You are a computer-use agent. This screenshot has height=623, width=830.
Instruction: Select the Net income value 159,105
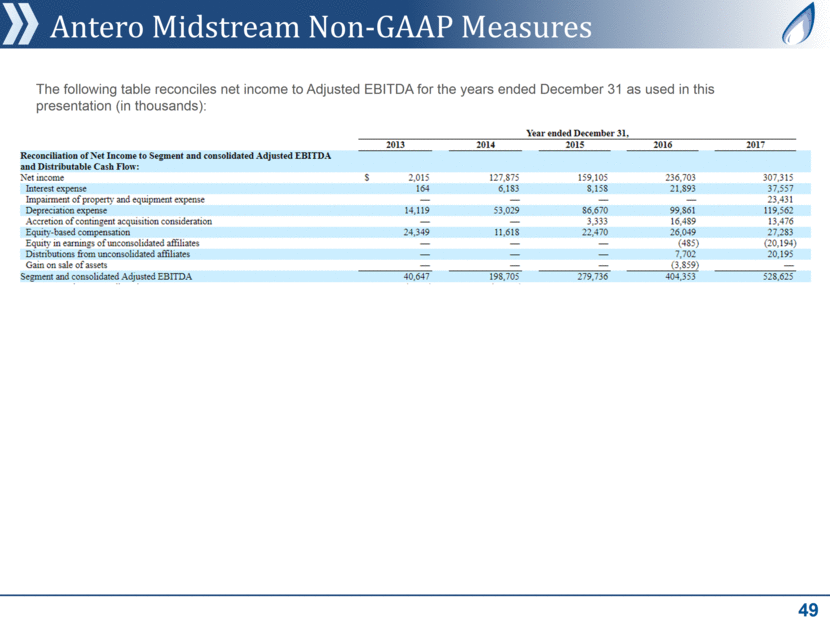pyautogui.click(x=593, y=178)
